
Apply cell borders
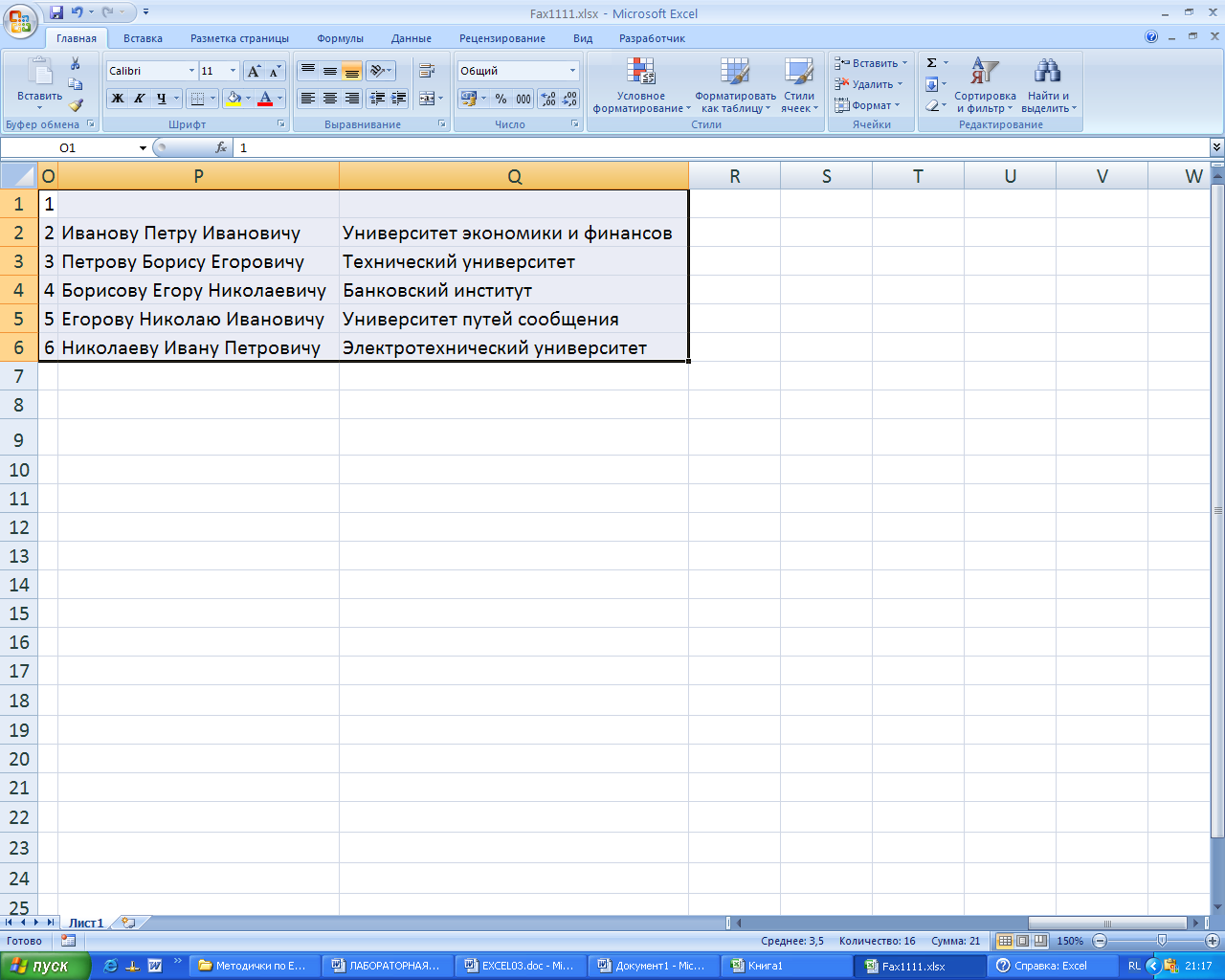[197, 98]
